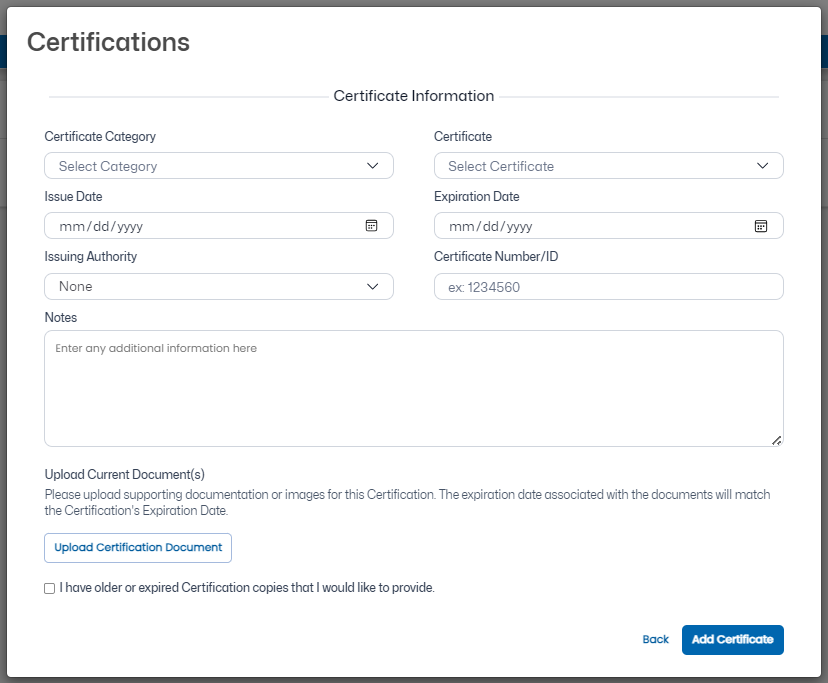
Task: Select the month segment of Expiration Date
Action: coord(462,227)
